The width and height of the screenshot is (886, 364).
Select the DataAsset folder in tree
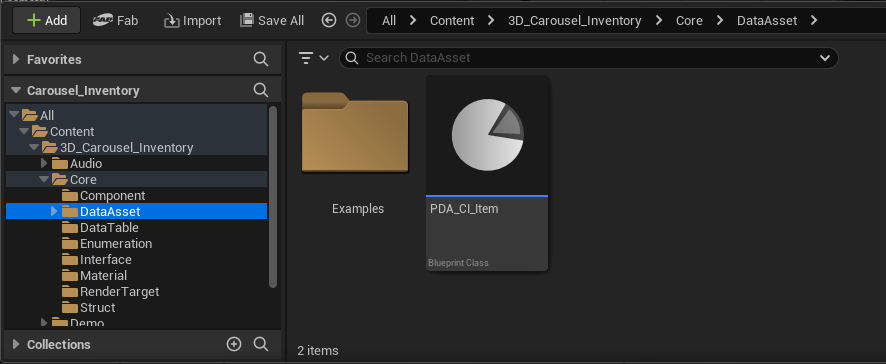(x=136, y=211)
